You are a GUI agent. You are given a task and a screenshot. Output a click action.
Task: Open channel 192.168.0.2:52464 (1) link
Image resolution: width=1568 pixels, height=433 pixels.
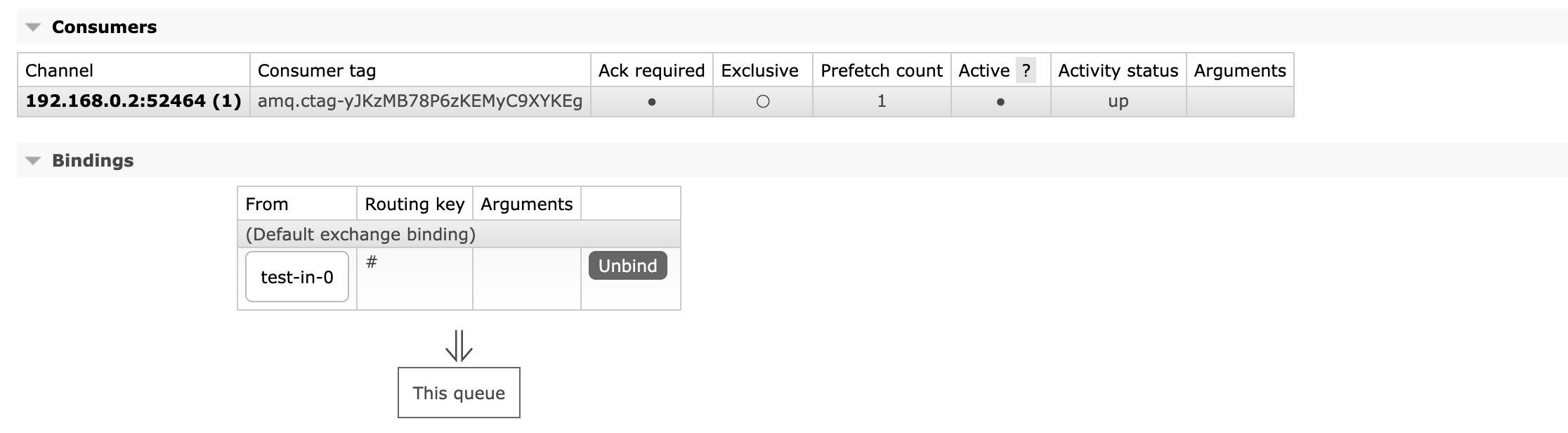133,101
